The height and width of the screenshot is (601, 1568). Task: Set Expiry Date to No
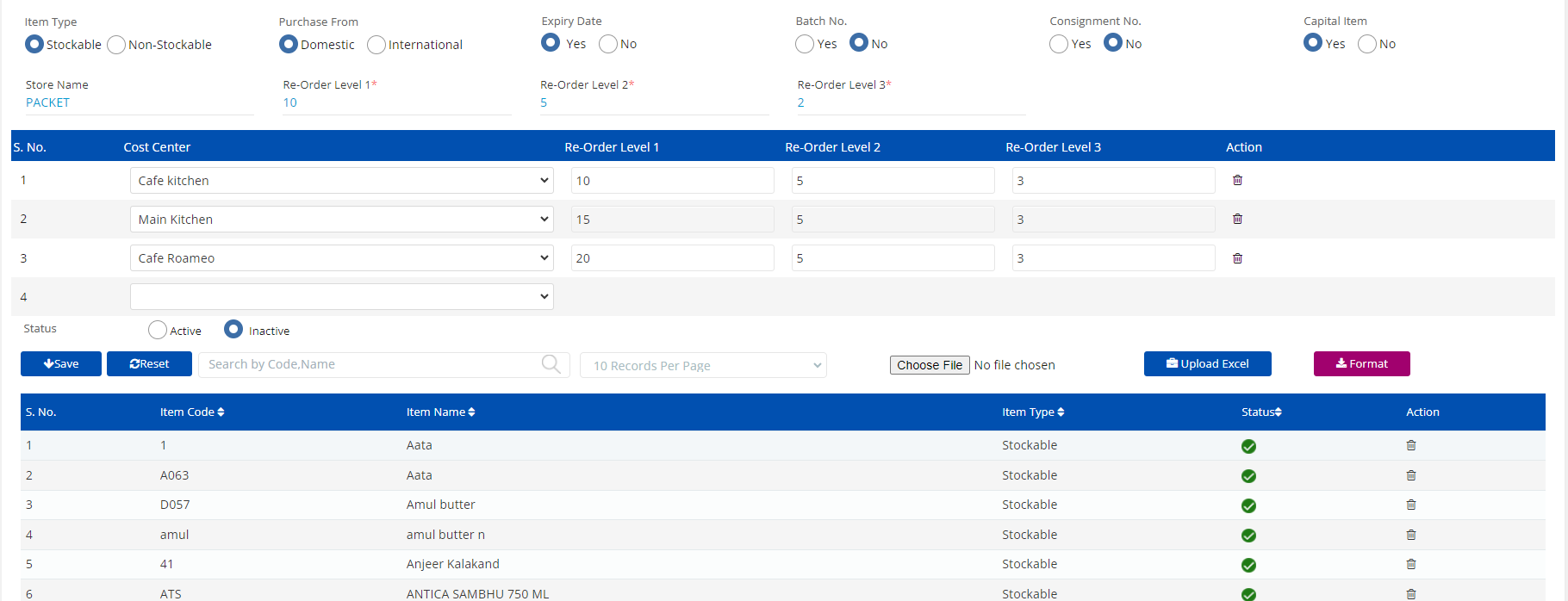tap(608, 44)
